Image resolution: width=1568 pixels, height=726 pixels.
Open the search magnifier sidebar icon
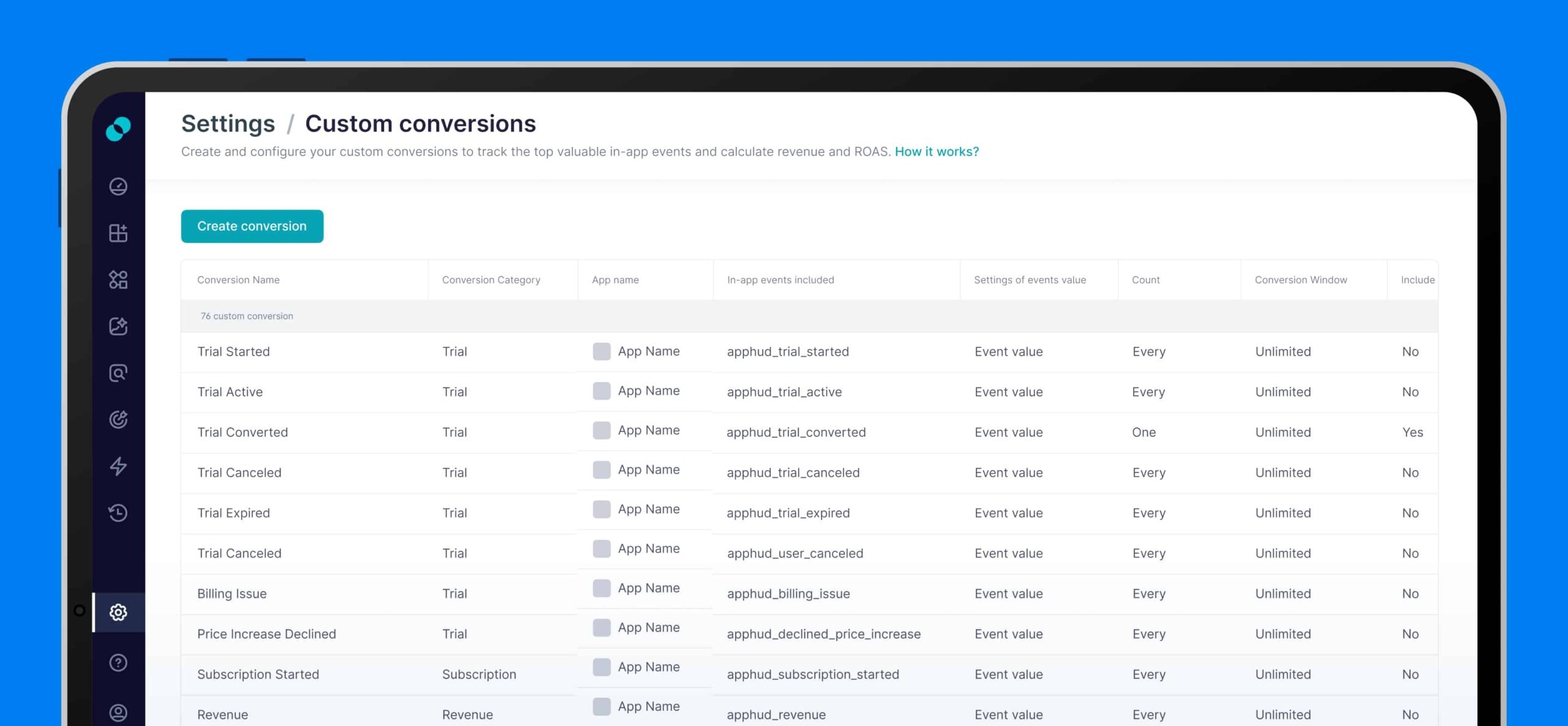118,373
